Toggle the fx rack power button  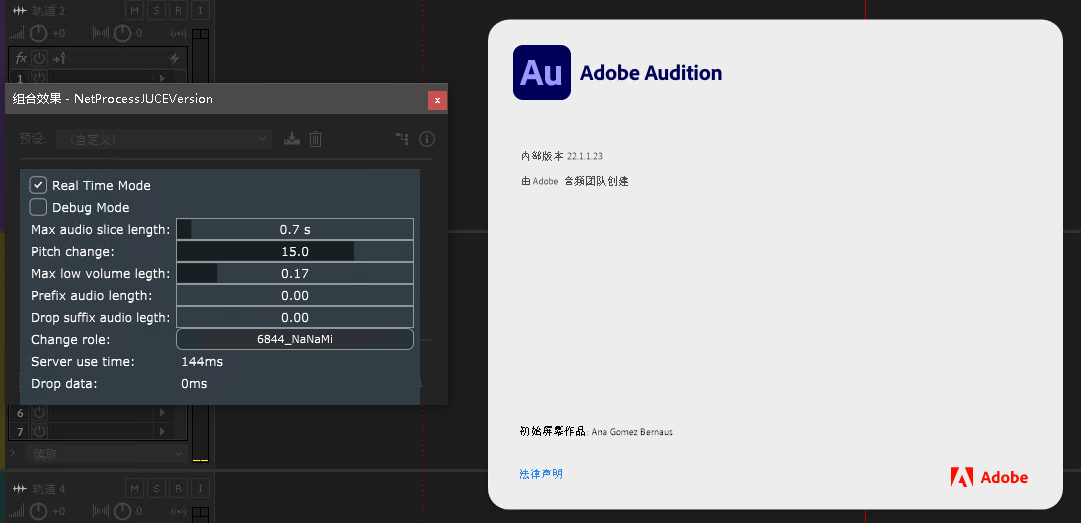[x=39, y=58]
